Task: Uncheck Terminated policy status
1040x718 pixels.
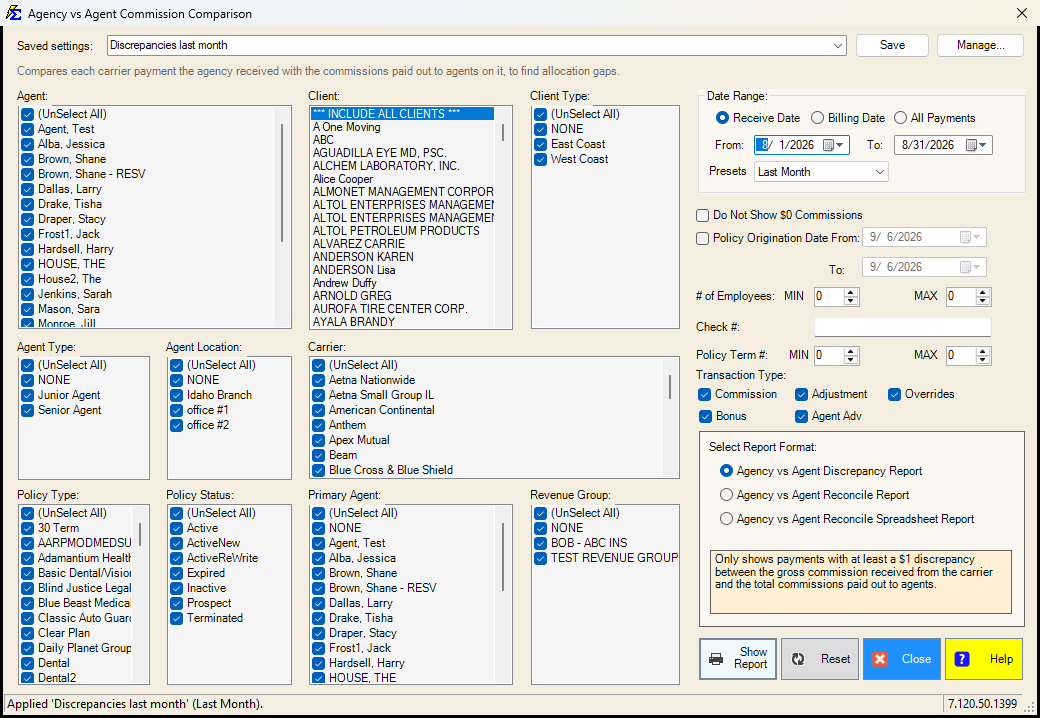Action: pyautogui.click(x=176, y=619)
